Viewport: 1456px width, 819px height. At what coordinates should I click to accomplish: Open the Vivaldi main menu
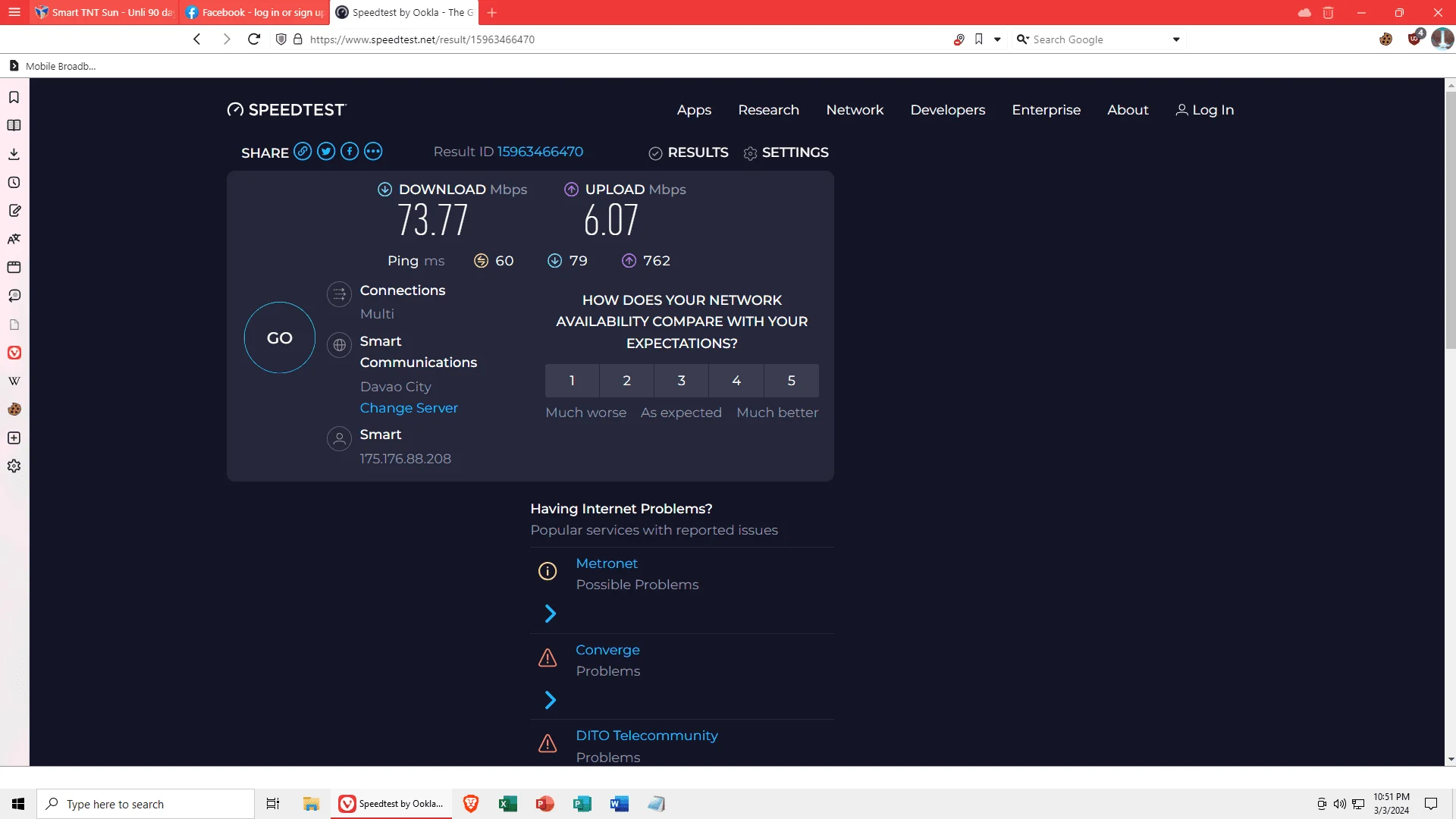[14, 12]
